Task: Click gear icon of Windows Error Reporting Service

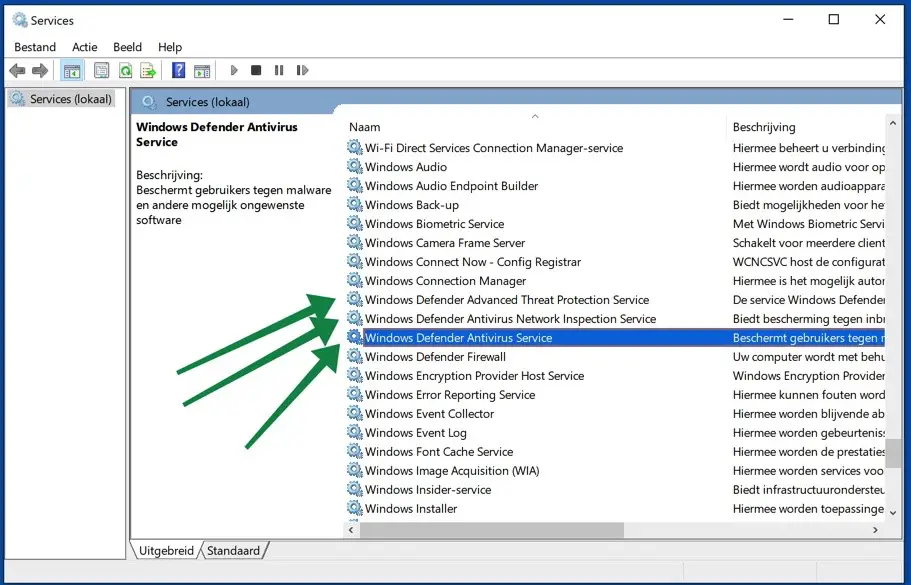Action: (x=354, y=394)
